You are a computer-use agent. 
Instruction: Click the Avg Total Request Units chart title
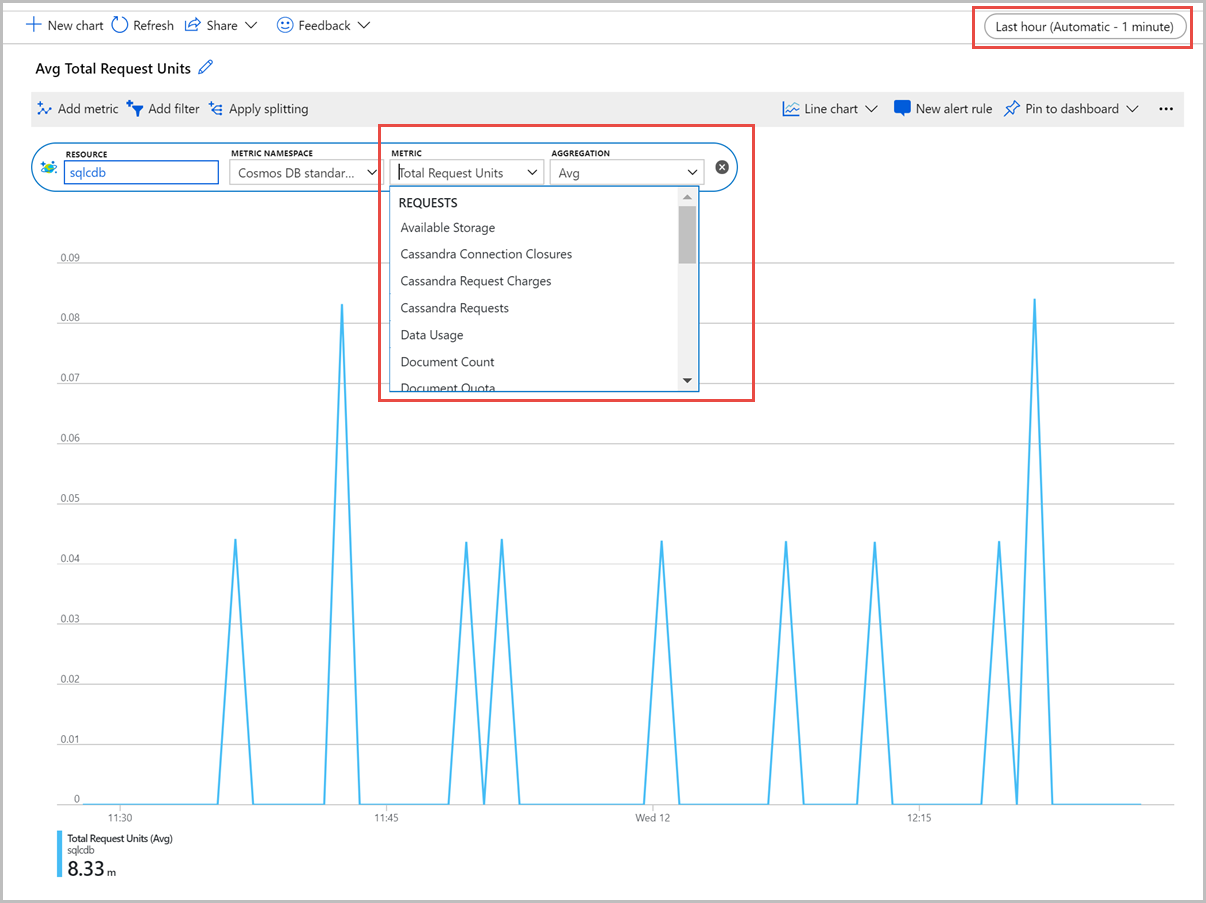113,69
